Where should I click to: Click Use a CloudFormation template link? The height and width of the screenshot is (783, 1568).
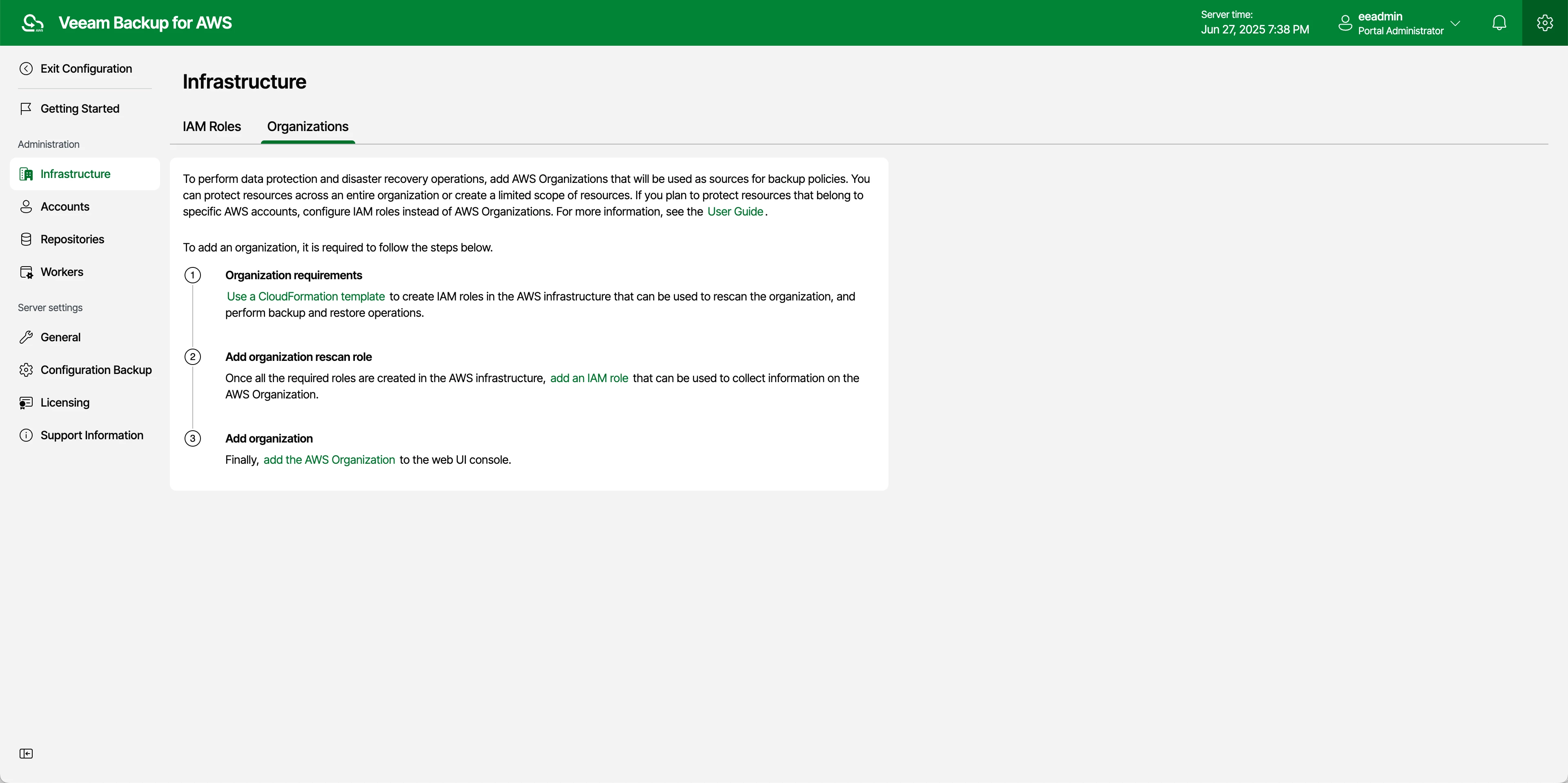coord(305,296)
